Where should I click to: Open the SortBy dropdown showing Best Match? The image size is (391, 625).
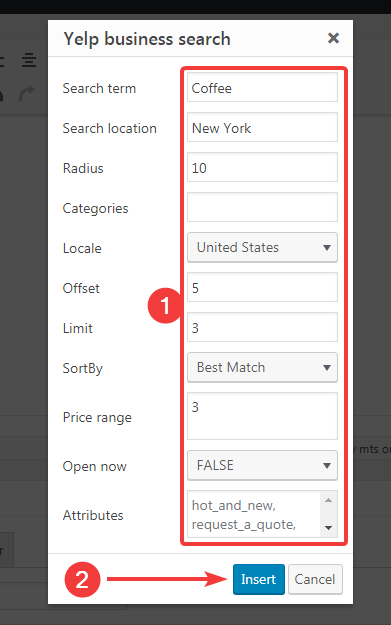tap(262, 368)
